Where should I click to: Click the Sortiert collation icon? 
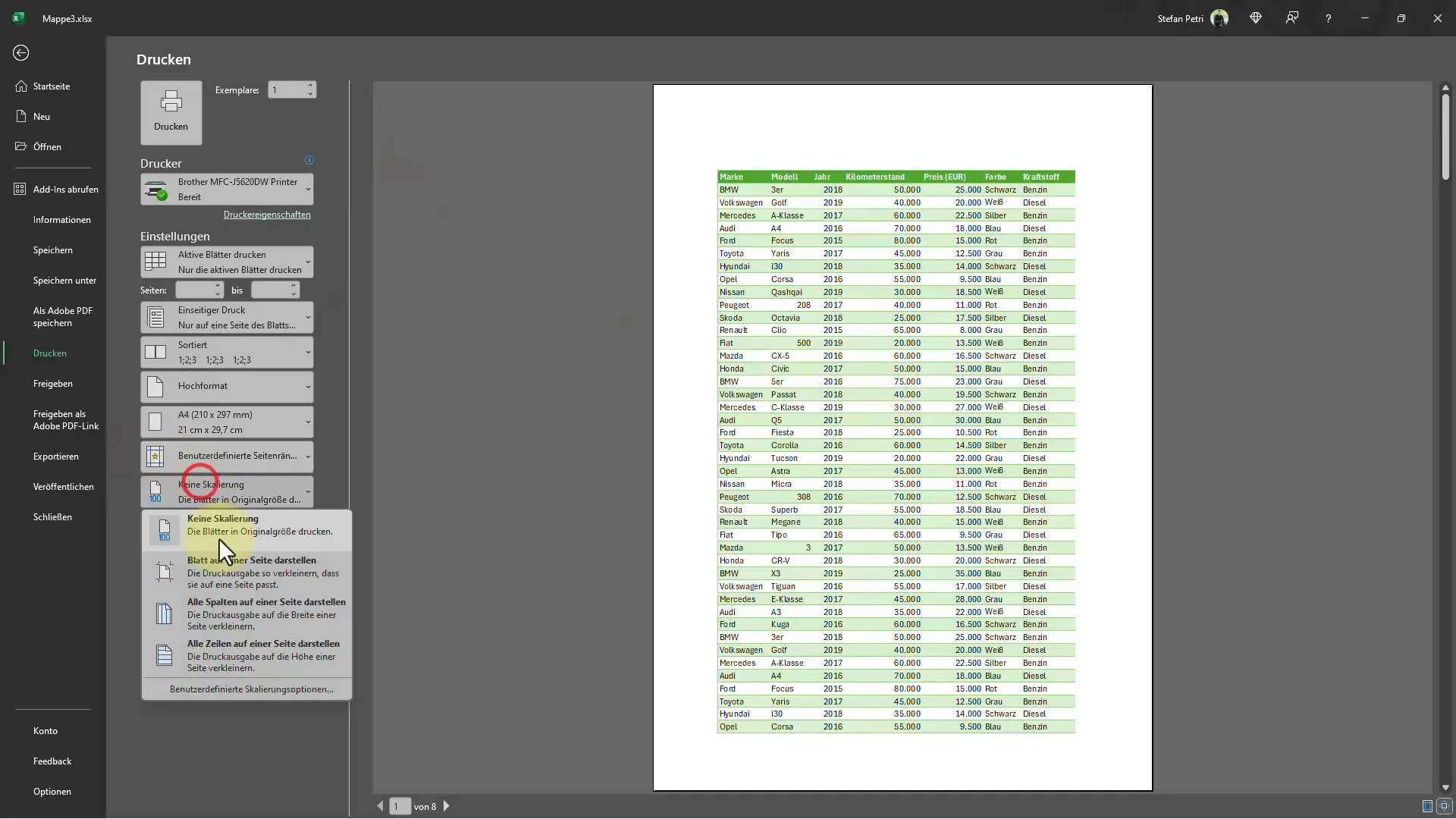click(x=156, y=352)
